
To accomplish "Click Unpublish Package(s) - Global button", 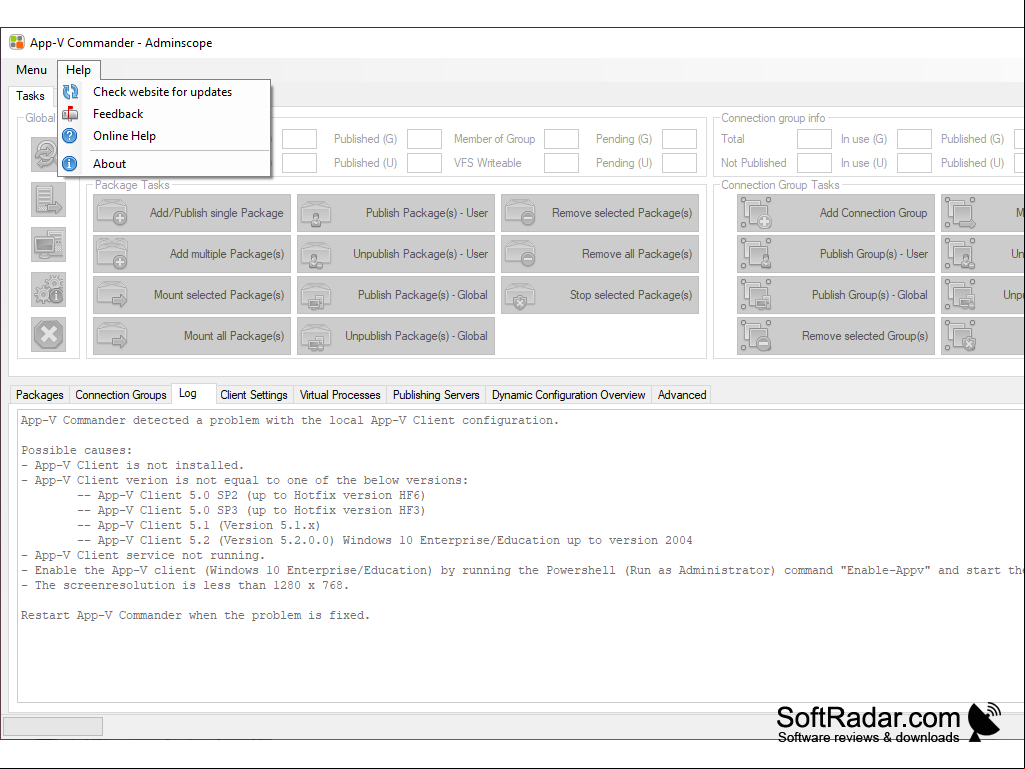I will (x=395, y=336).
